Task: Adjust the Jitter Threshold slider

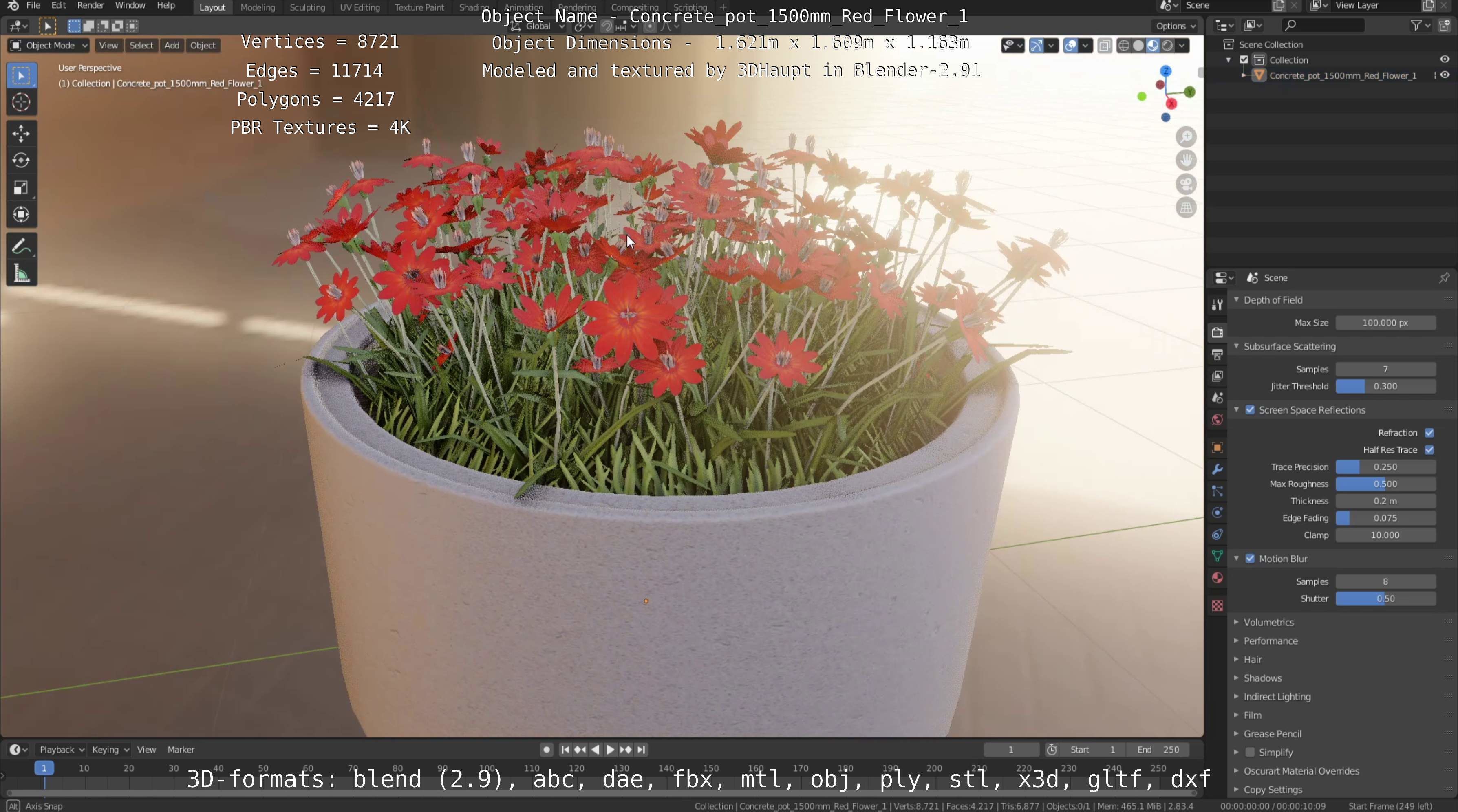Action: tap(1385, 387)
